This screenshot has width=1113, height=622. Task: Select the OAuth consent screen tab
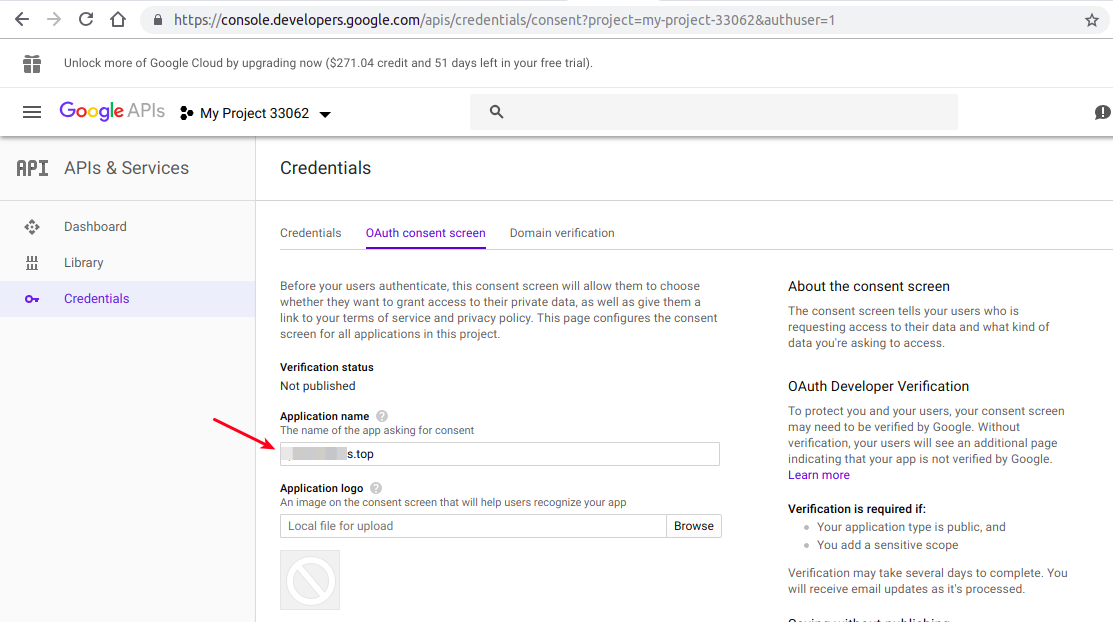click(426, 233)
